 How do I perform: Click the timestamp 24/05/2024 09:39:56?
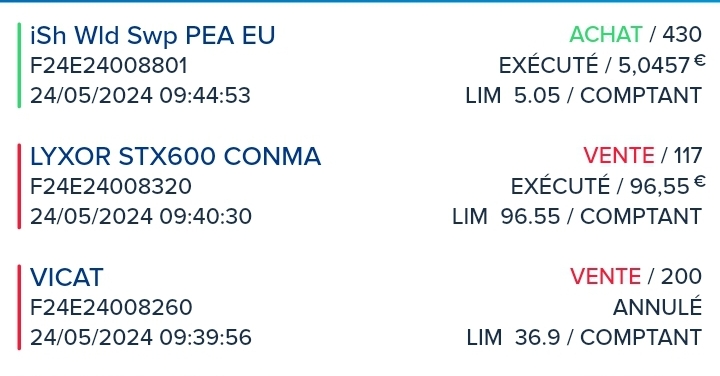[x=141, y=337]
